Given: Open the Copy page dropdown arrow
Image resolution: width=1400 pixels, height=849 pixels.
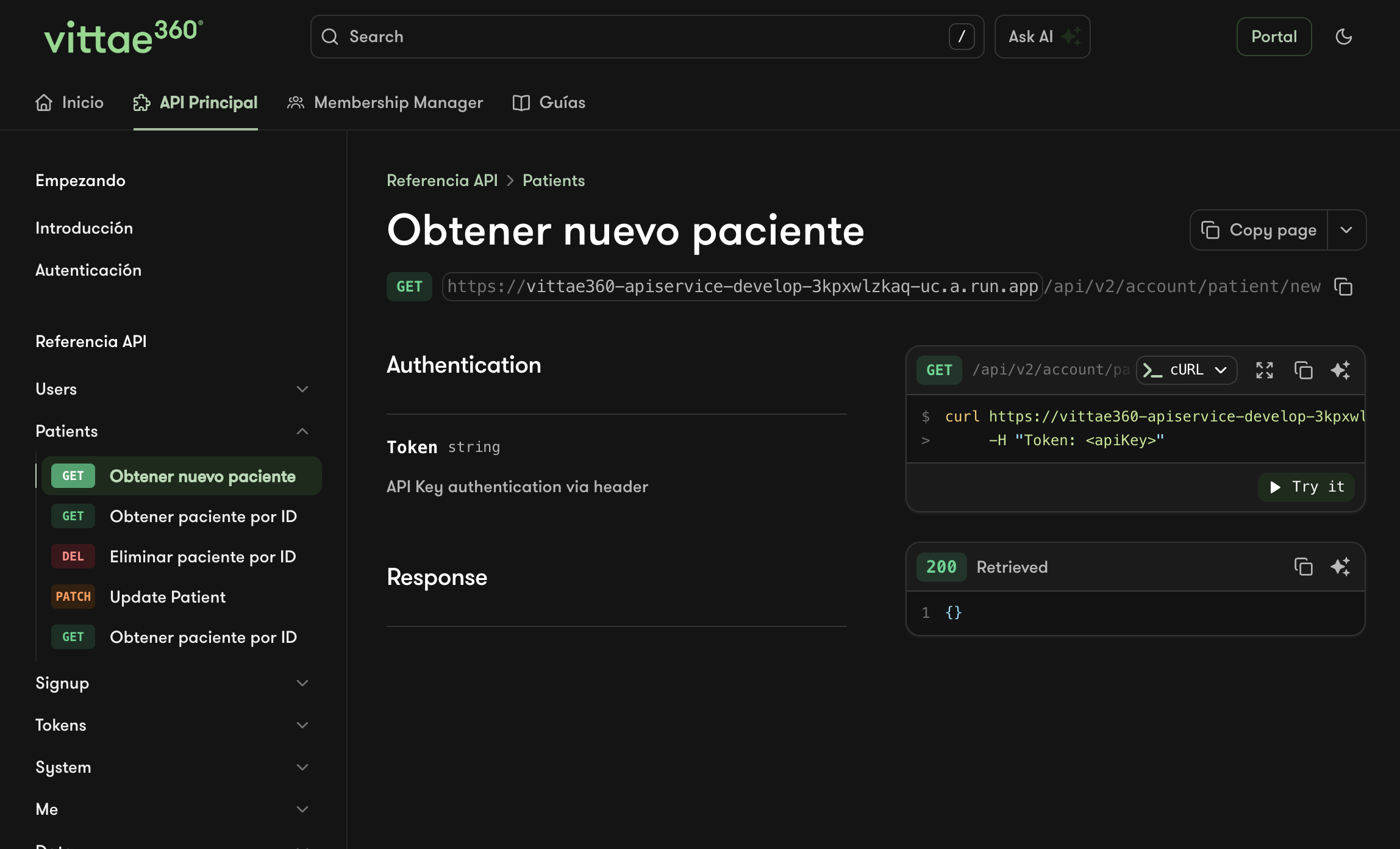Looking at the screenshot, I should pos(1347,230).
